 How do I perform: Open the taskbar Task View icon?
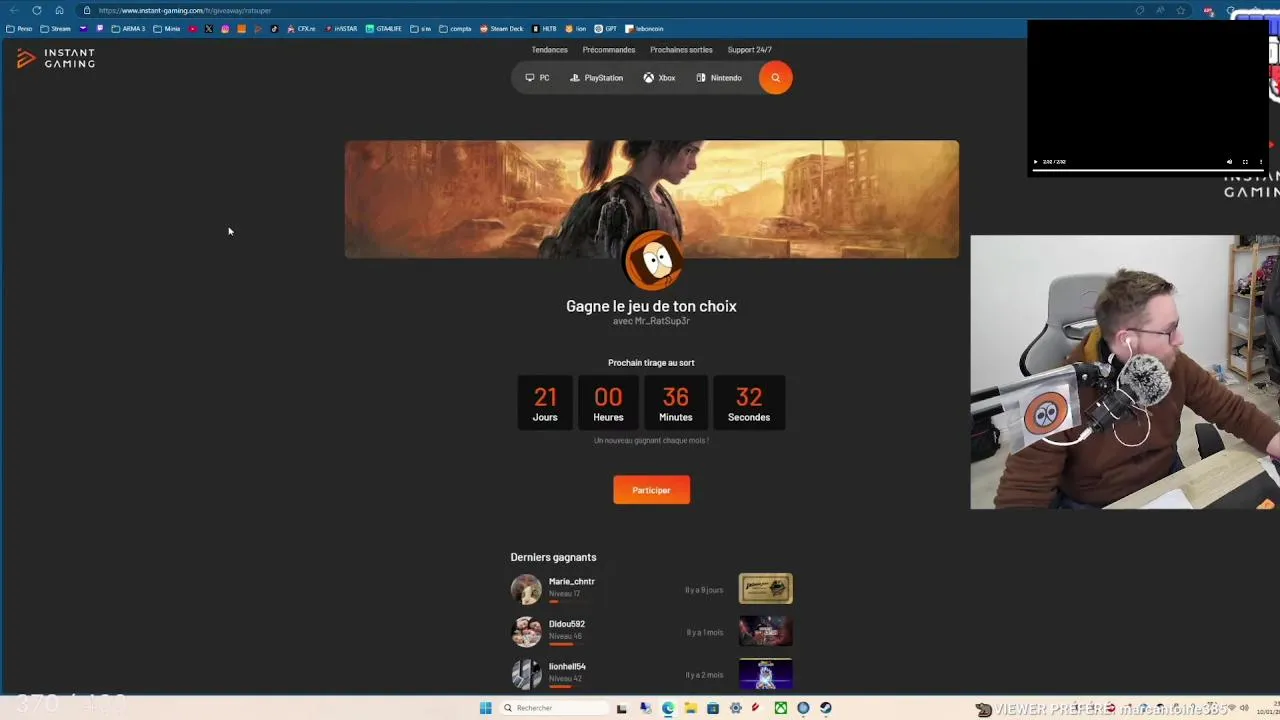coord(621,708)
